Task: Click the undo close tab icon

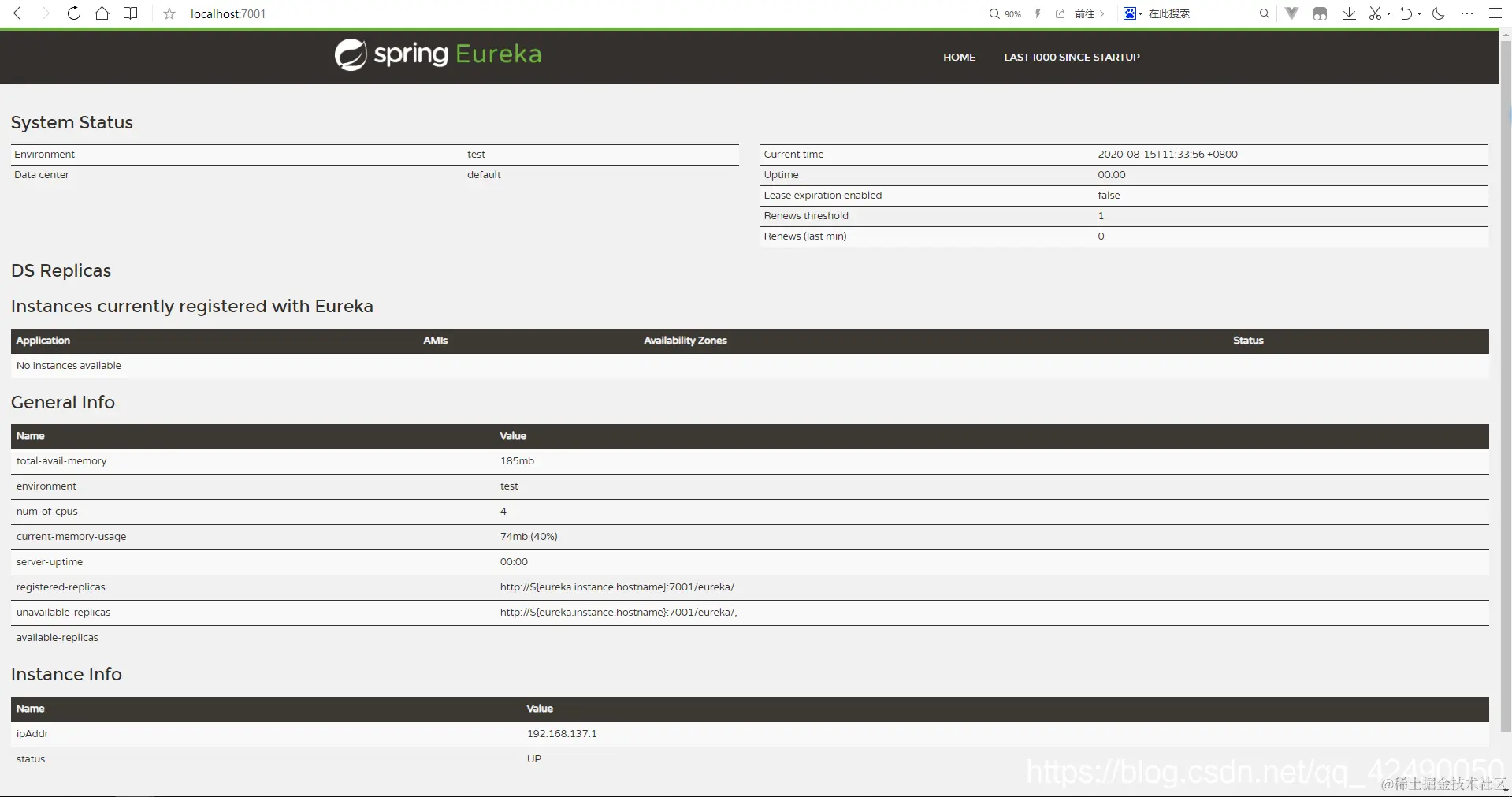Action: (x=1406, y=13)
